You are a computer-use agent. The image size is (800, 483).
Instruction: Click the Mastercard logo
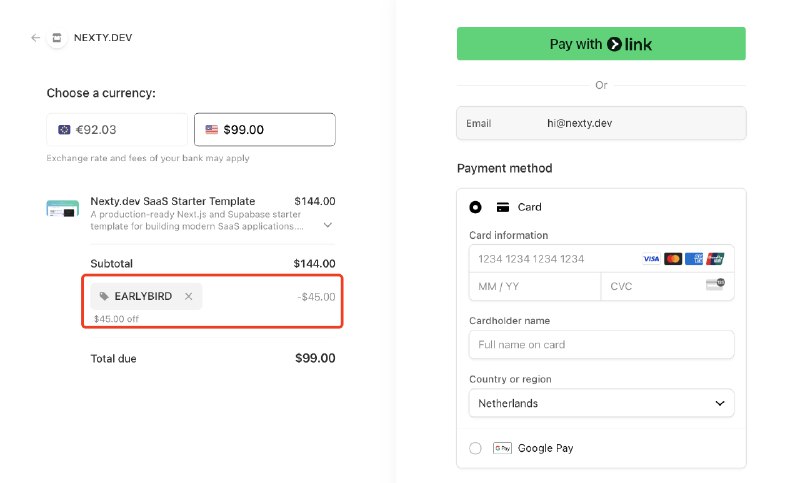672,259
